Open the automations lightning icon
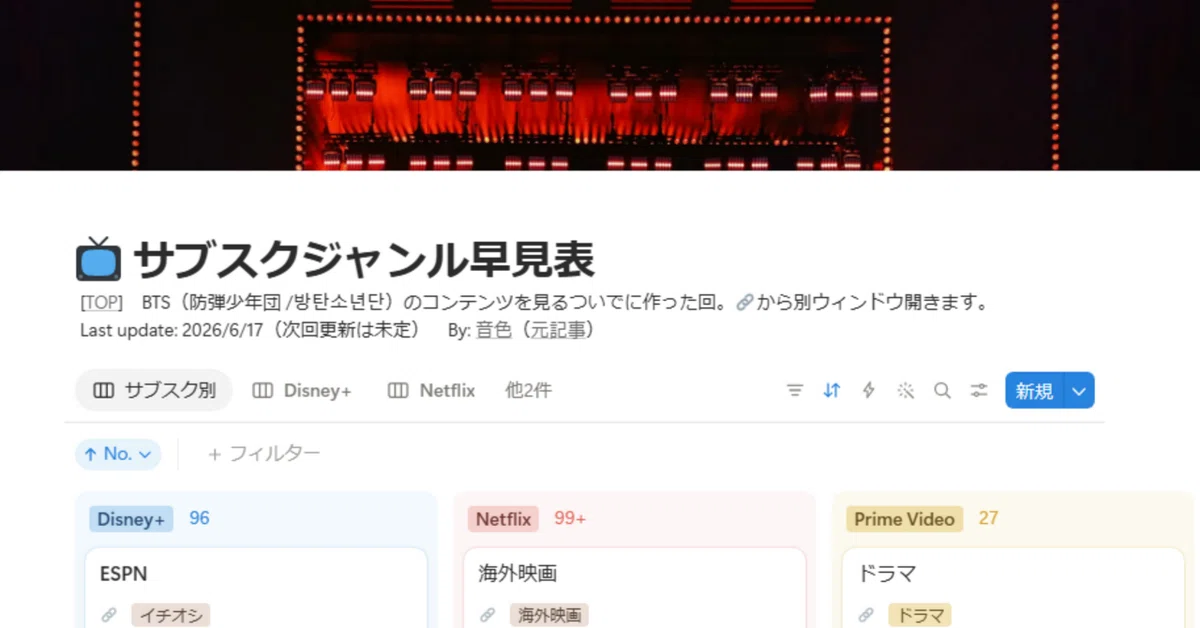The image size is (1200, 628). 869,391
